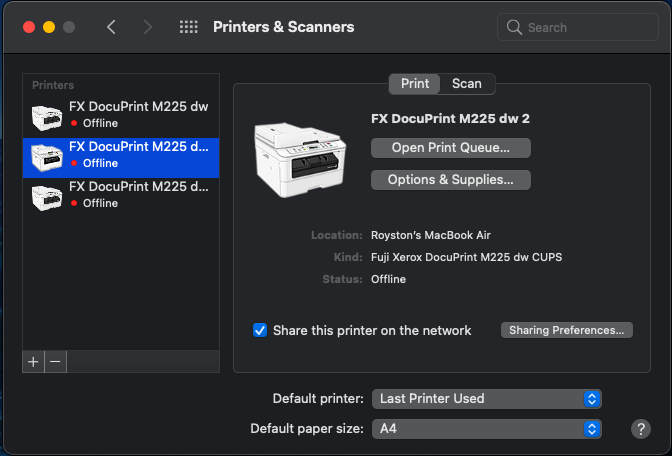Click the search magnifying glass icon
Viewport: 672px width, 456px height.
click(x=515, y=27)
